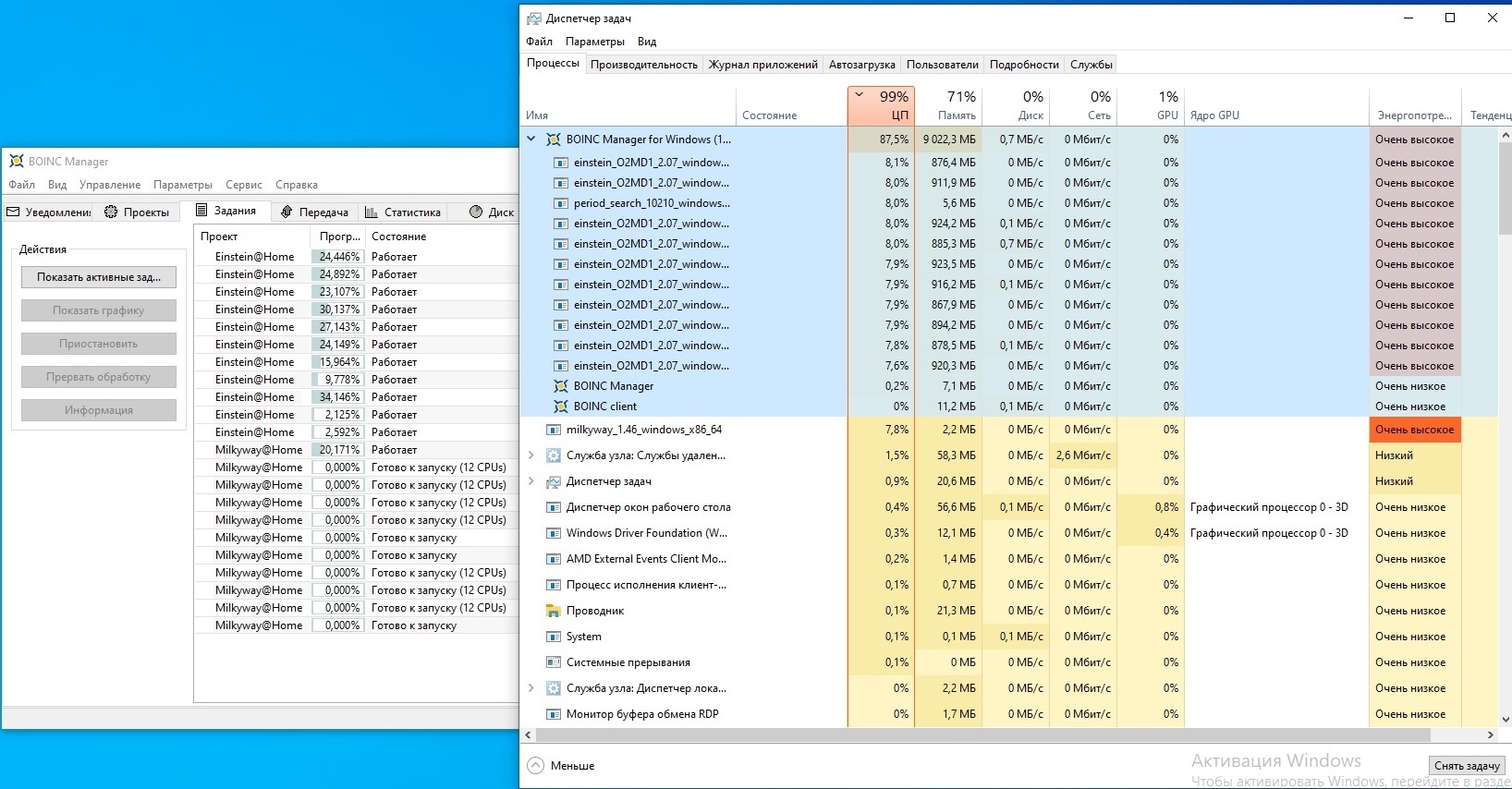Expand the Служба узла: Службы удален... row
This screenshot has height=789, width=1512.
[531, 455]
